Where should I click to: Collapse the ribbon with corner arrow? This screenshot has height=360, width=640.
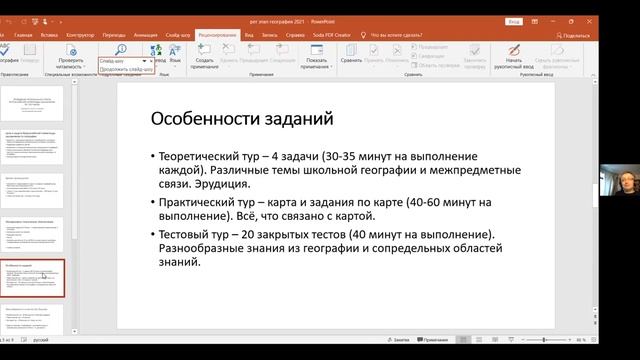pos(593,75)
